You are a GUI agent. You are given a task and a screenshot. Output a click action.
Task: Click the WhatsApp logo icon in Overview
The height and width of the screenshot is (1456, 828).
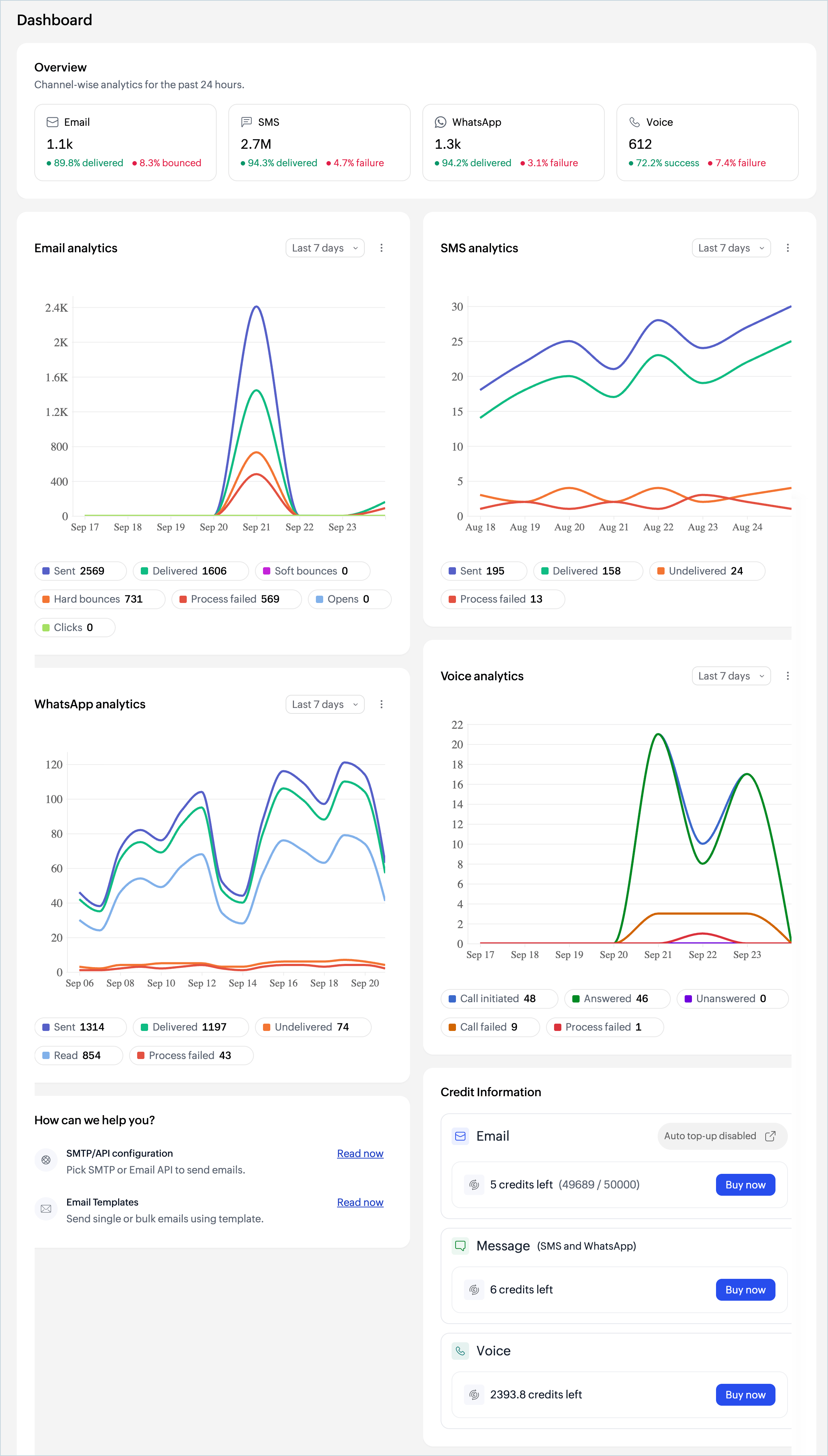[x=440, y=122]
